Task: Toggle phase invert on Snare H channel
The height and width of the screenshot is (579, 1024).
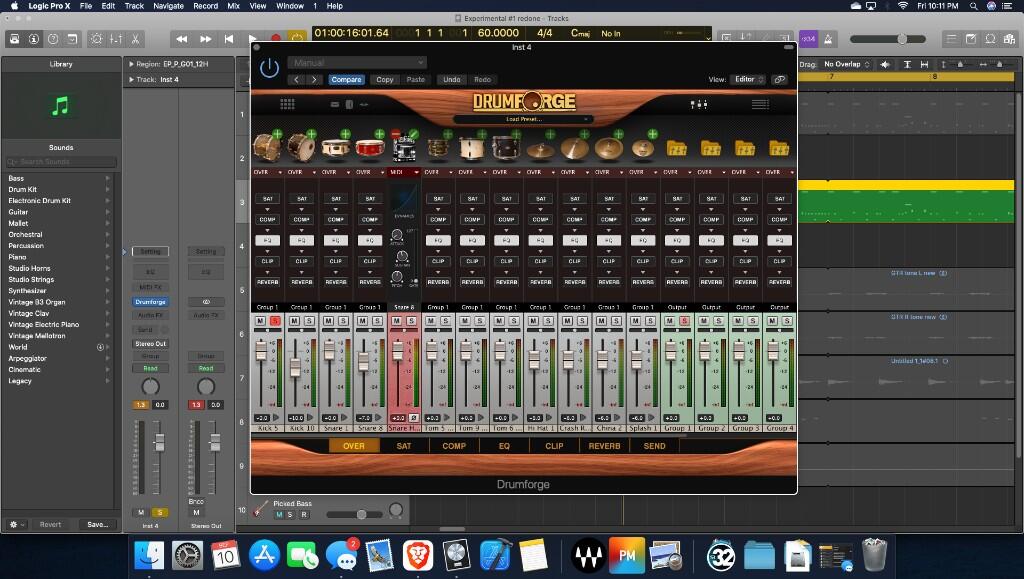Action: tap(413, 418)
